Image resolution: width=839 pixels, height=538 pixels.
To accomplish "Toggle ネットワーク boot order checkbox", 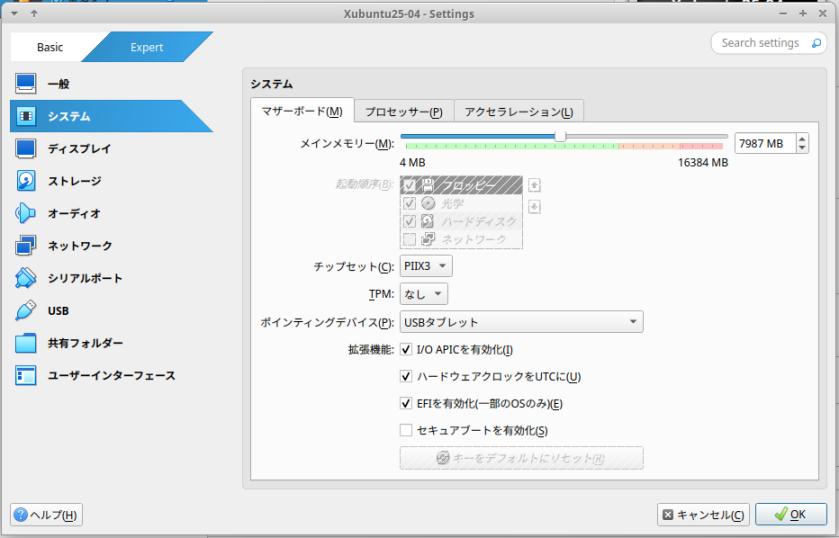I will click(409, 239).
